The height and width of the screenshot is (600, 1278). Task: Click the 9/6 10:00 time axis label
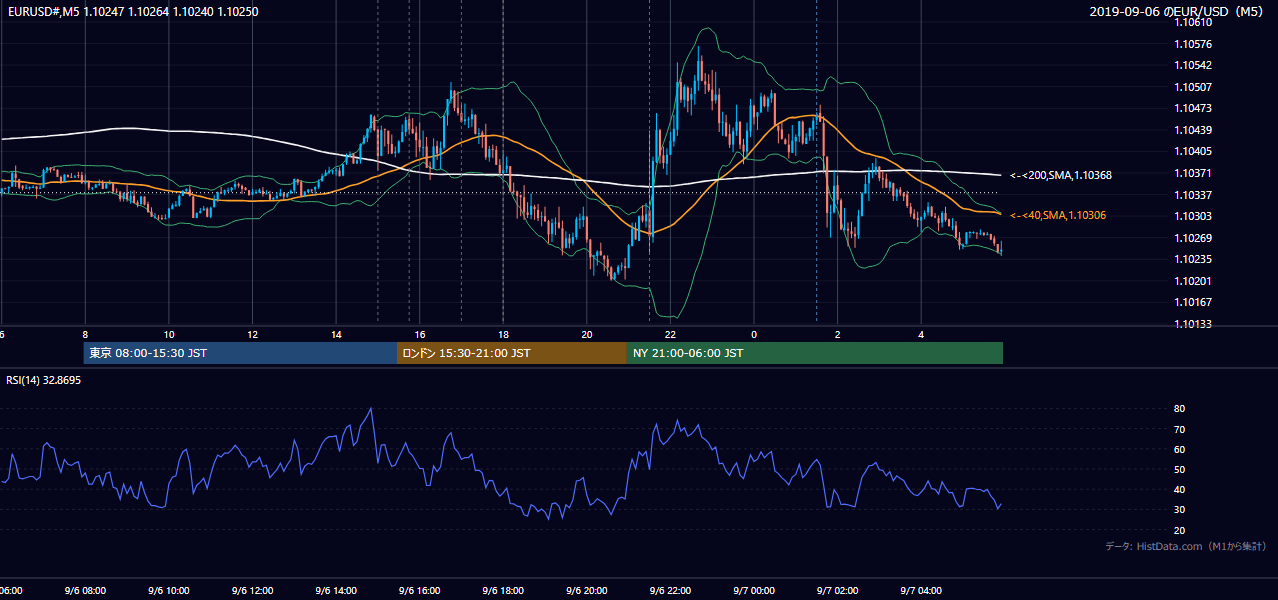(169, 591)
